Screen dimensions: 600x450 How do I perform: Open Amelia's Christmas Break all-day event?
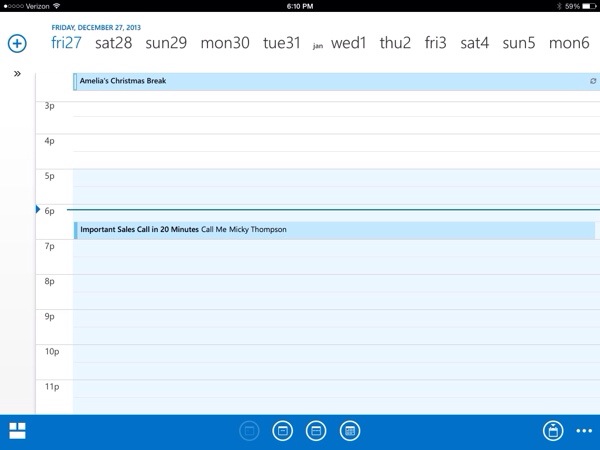click(336, 82)
